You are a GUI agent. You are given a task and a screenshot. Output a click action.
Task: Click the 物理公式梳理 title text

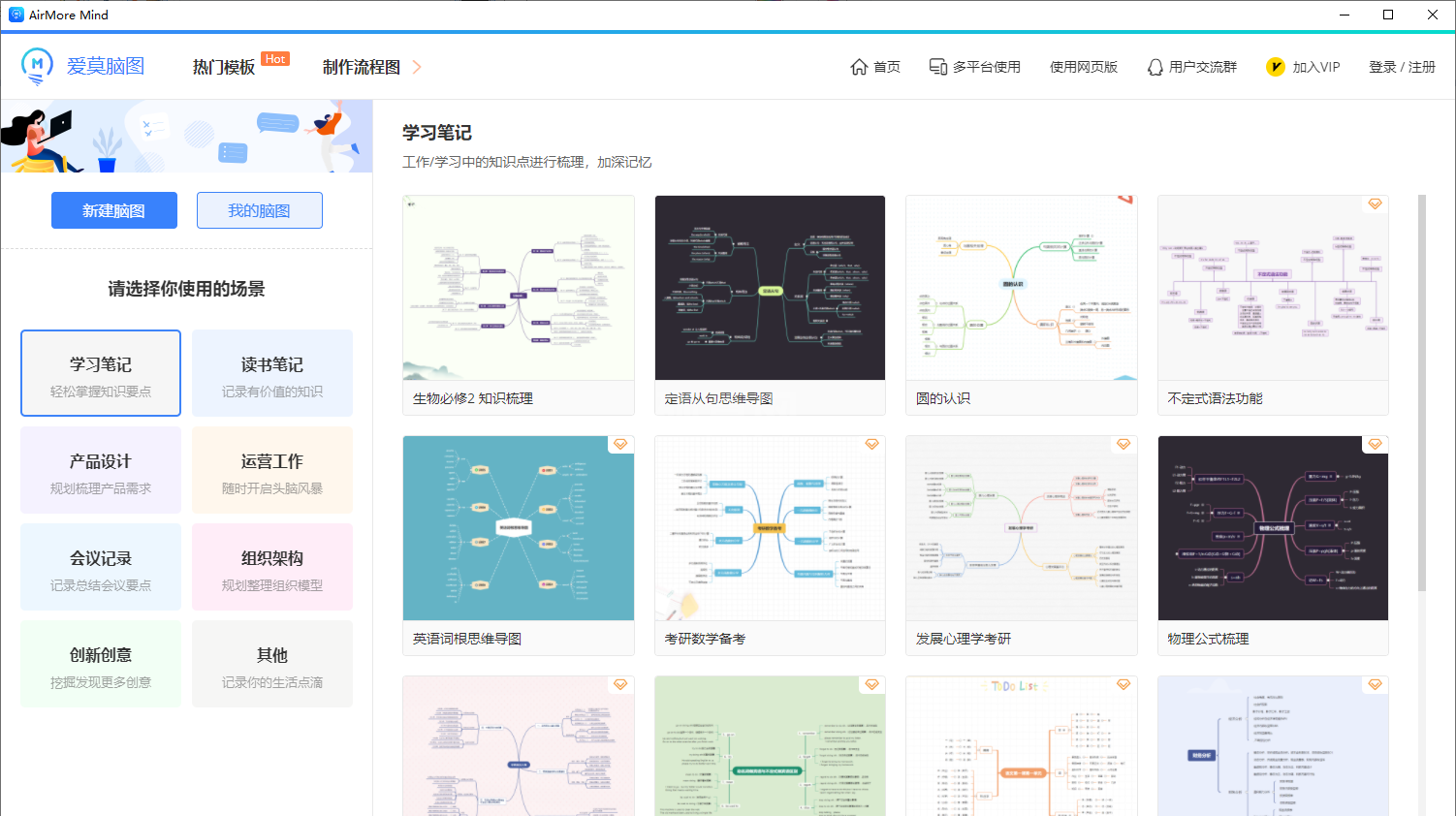[1208, 639]
